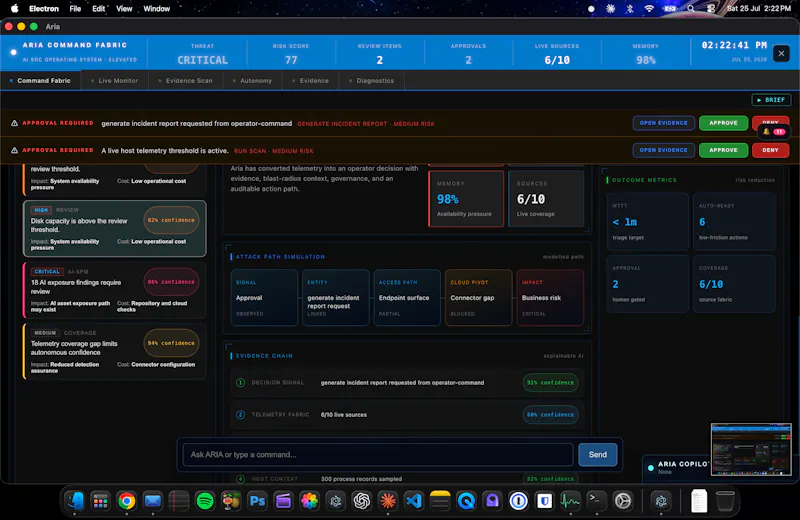The width and height of the screenshot is (800, 520).
Task: Approve the generate incident report request
Action: click(723, 123)
